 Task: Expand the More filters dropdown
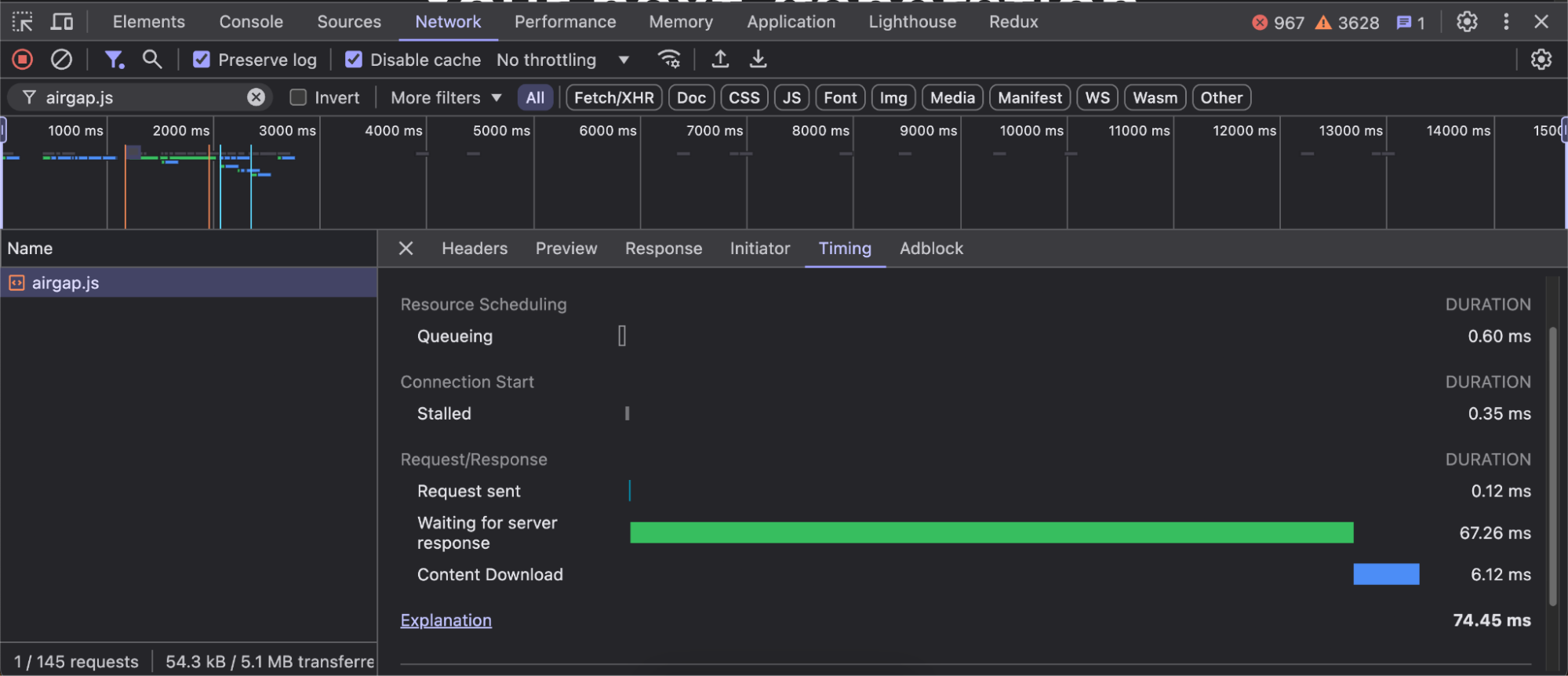click(446, 97)
